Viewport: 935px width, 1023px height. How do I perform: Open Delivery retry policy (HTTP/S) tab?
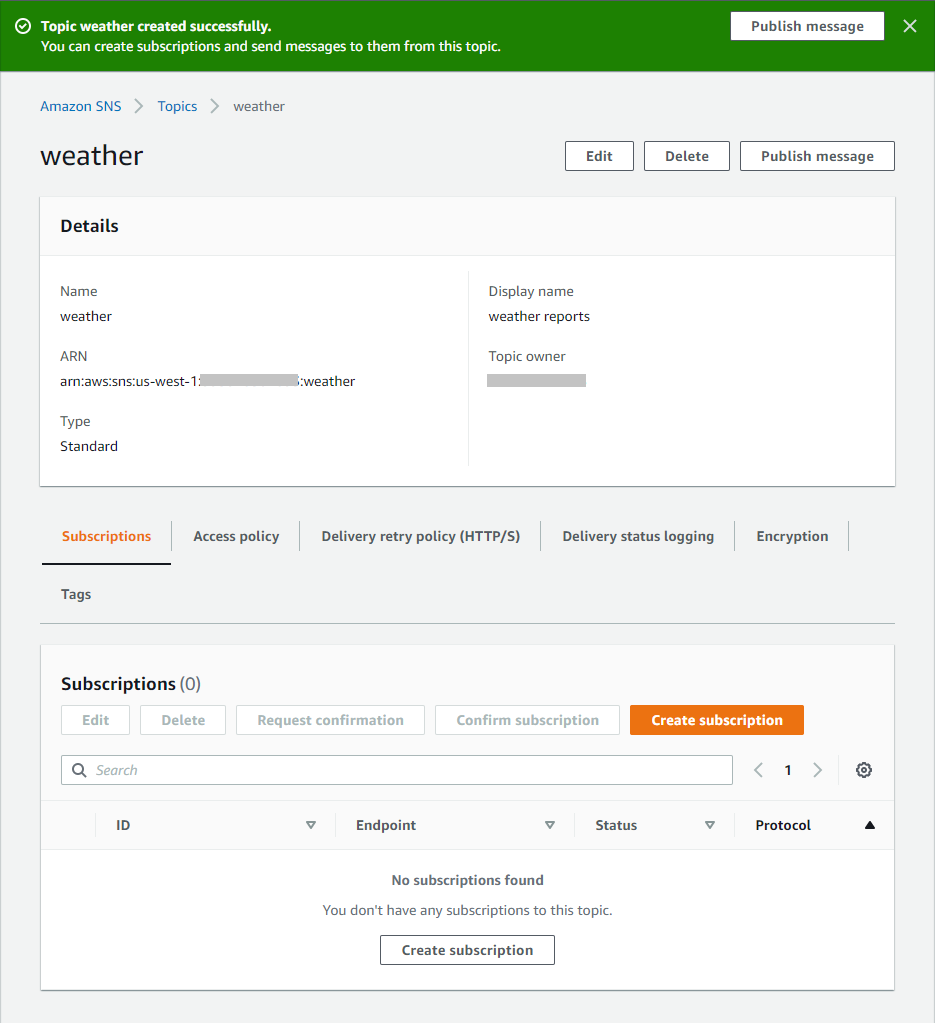click(421, 536)
